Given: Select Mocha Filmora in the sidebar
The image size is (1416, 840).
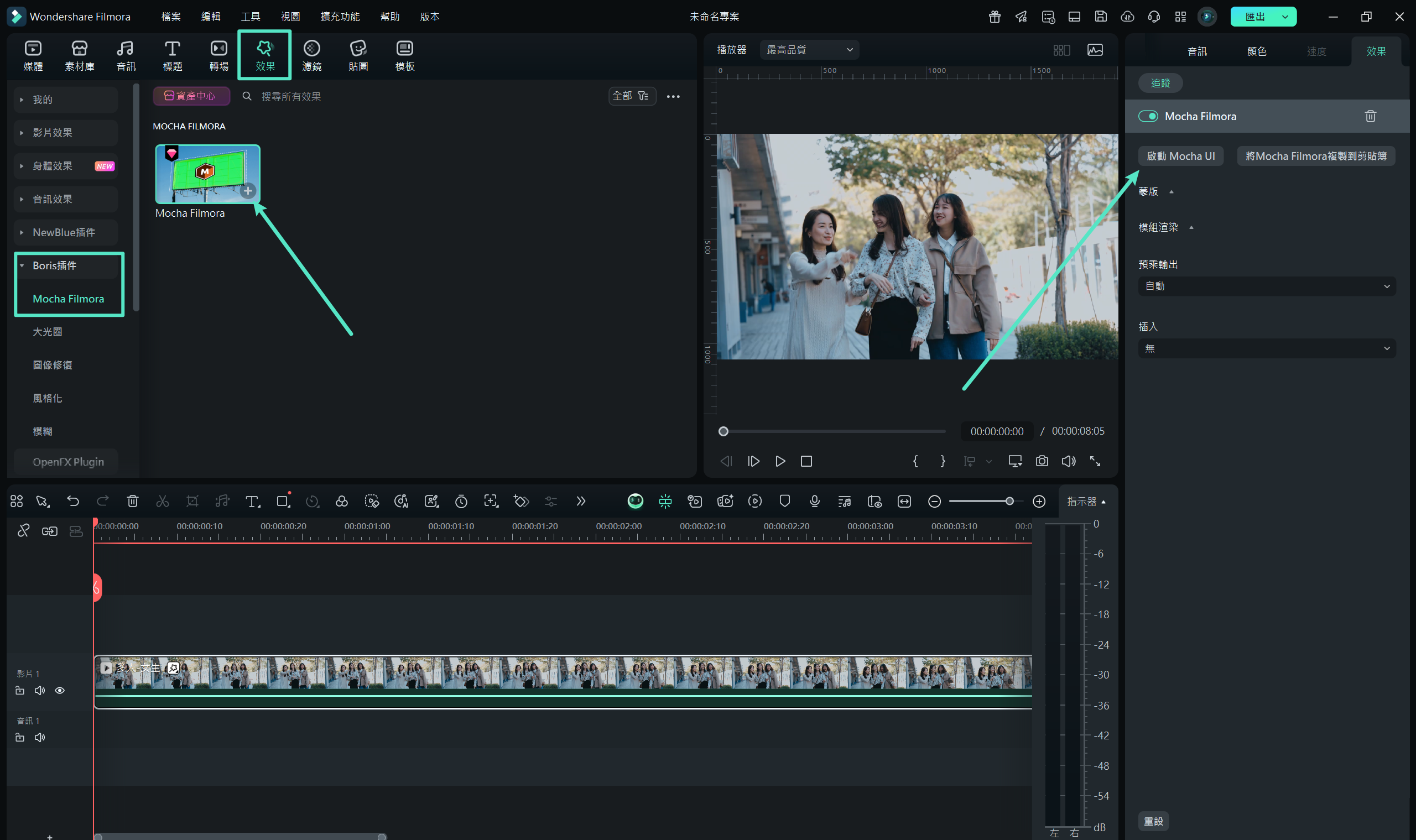Looking at the screenshot, I should [x=69, y=298].
